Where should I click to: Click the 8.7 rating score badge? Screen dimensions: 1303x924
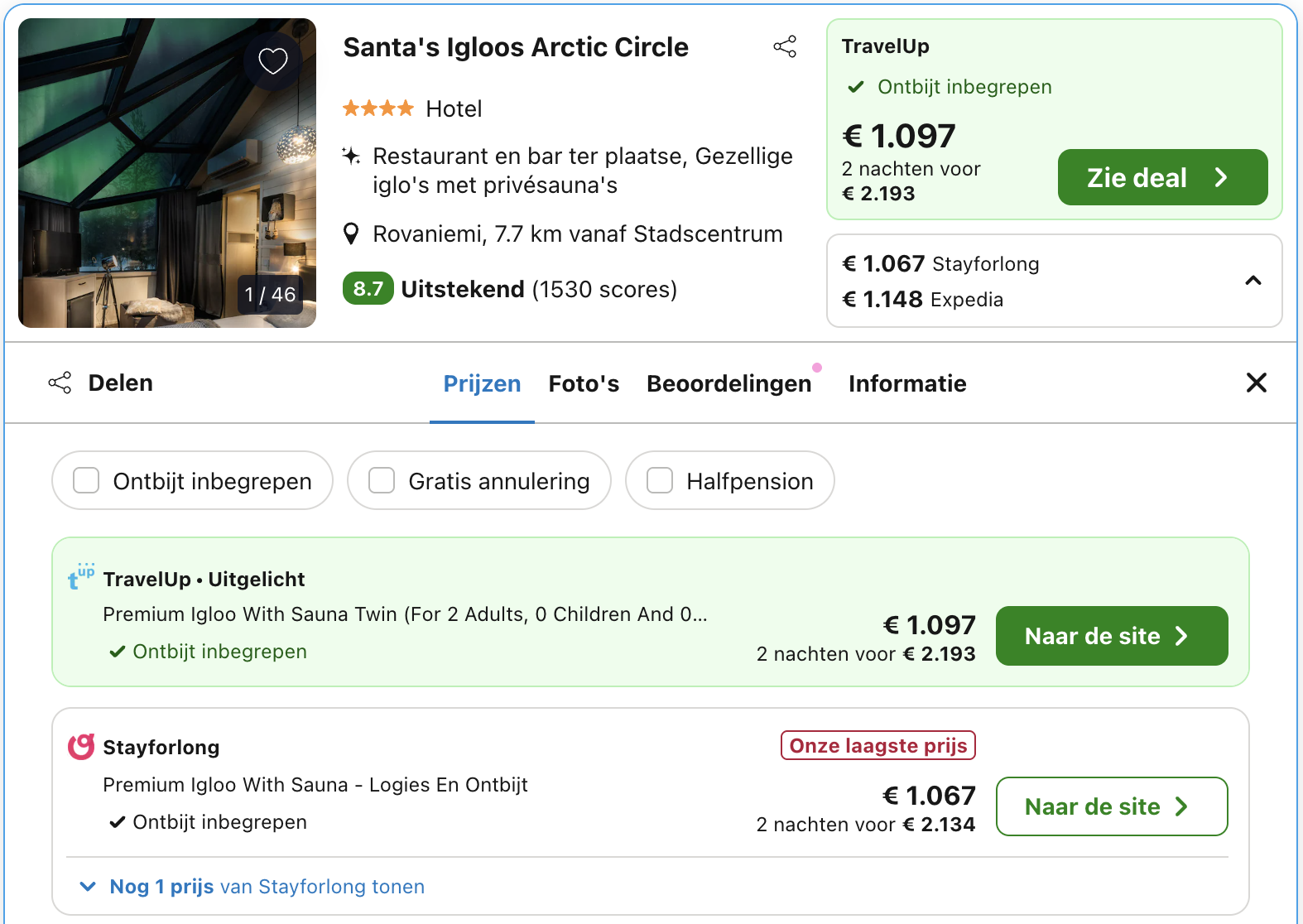(368, 289)
